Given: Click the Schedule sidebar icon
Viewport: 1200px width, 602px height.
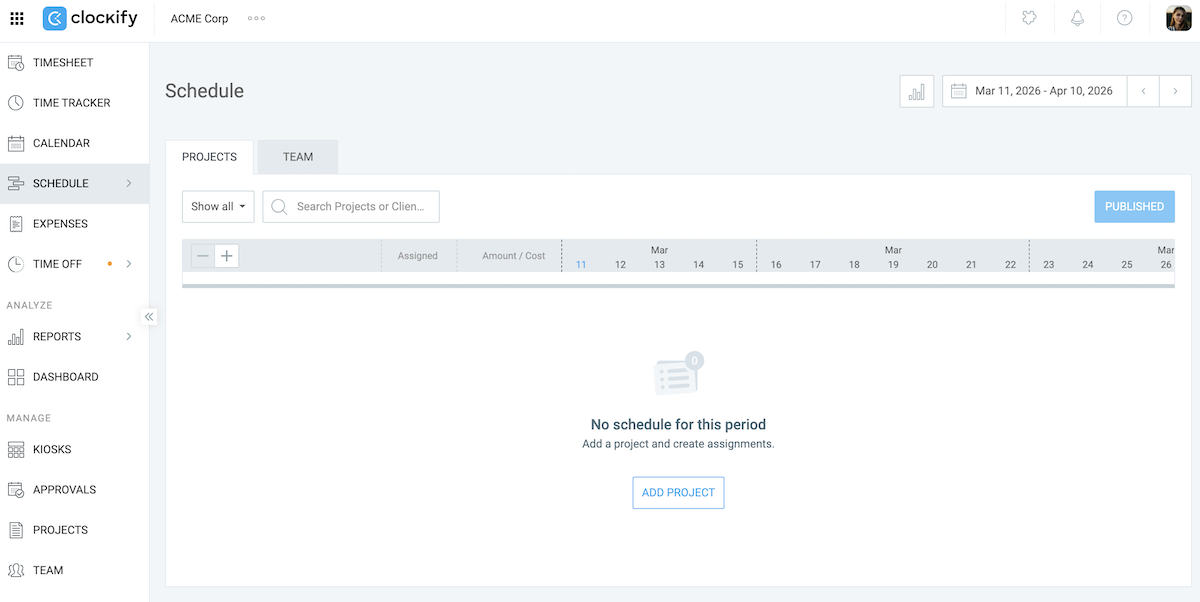Looking at the screenshot, I should 16,183.
